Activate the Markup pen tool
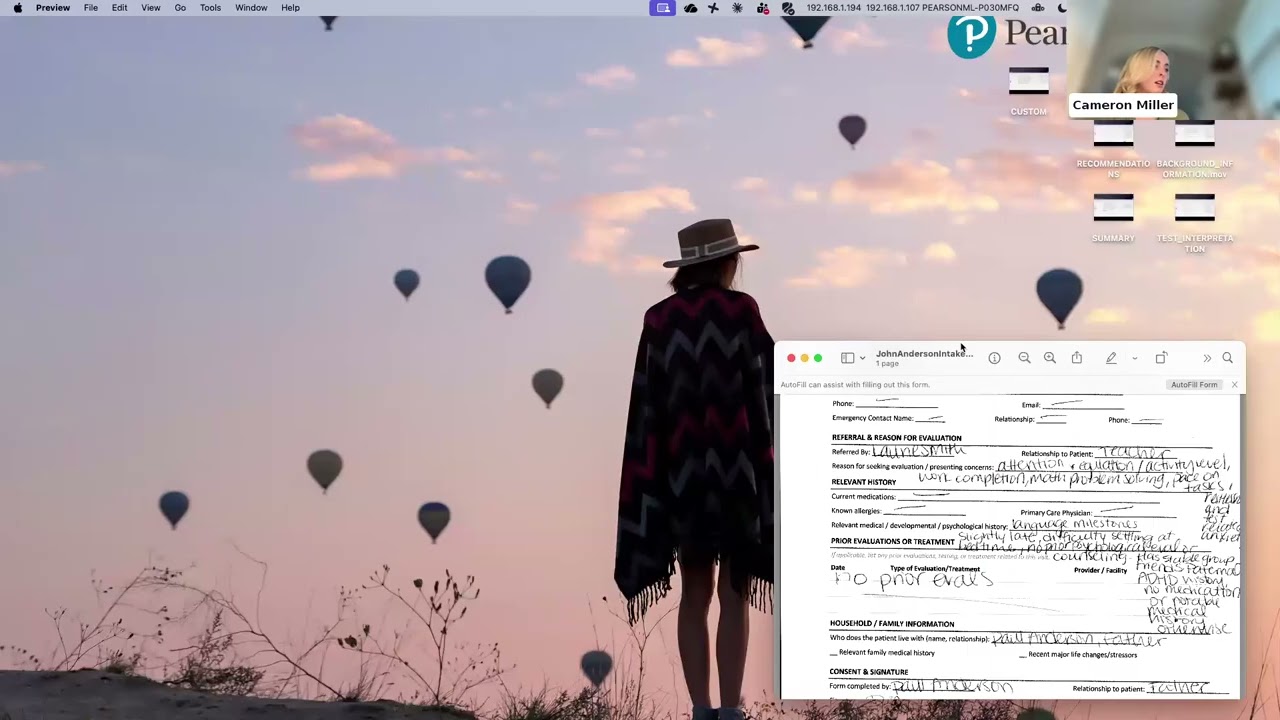This screenshot has height=720, width=1280. pyautogui.click(x=1111, y=358)
